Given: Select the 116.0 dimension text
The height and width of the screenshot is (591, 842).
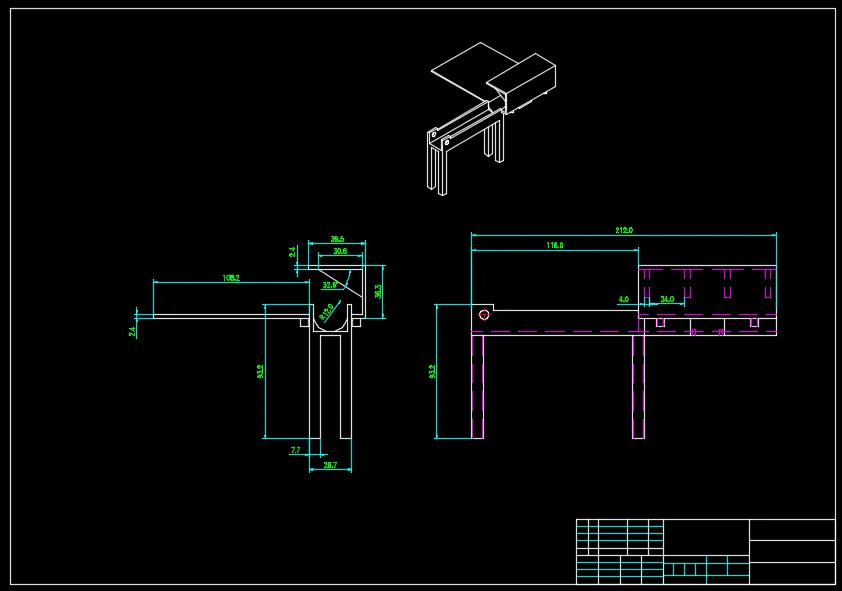Looking at the screenshot, I should pyautogui.click(x=555, y=245).
